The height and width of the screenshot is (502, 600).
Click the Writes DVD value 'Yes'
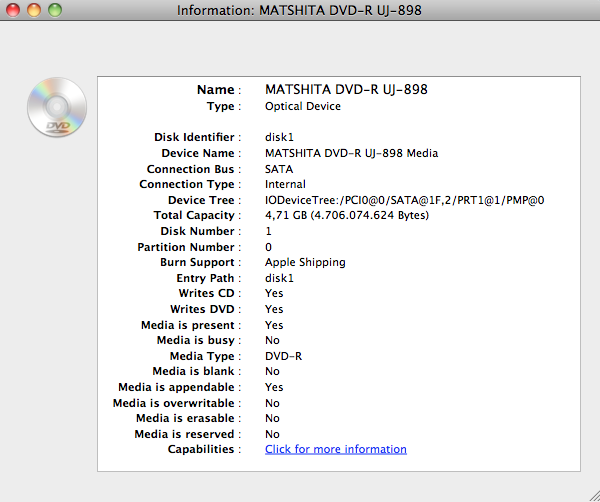(x=274, y=309)
